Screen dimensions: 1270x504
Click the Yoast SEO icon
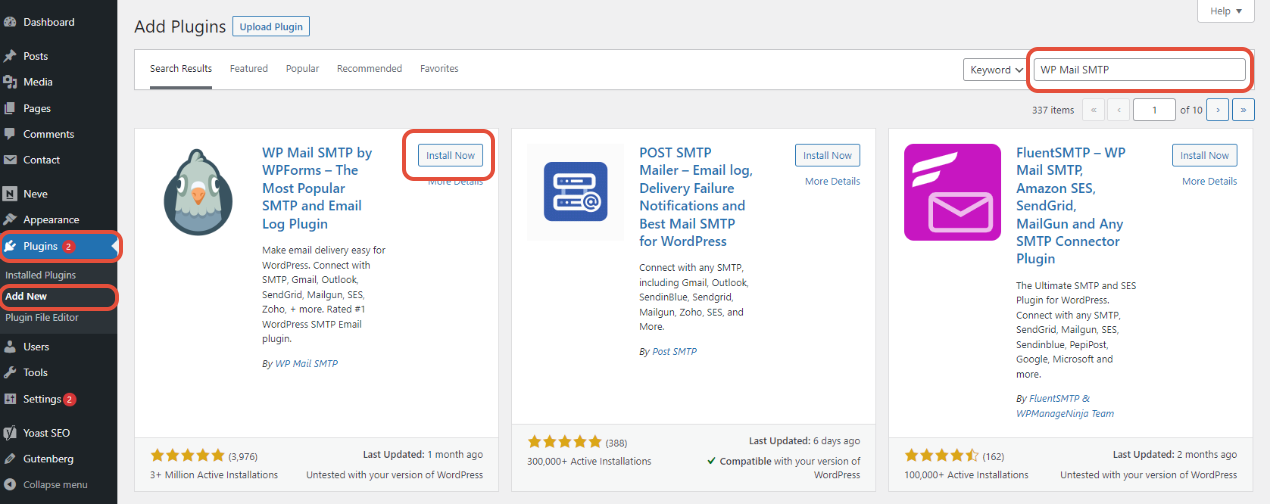click(x=10, y=433)
